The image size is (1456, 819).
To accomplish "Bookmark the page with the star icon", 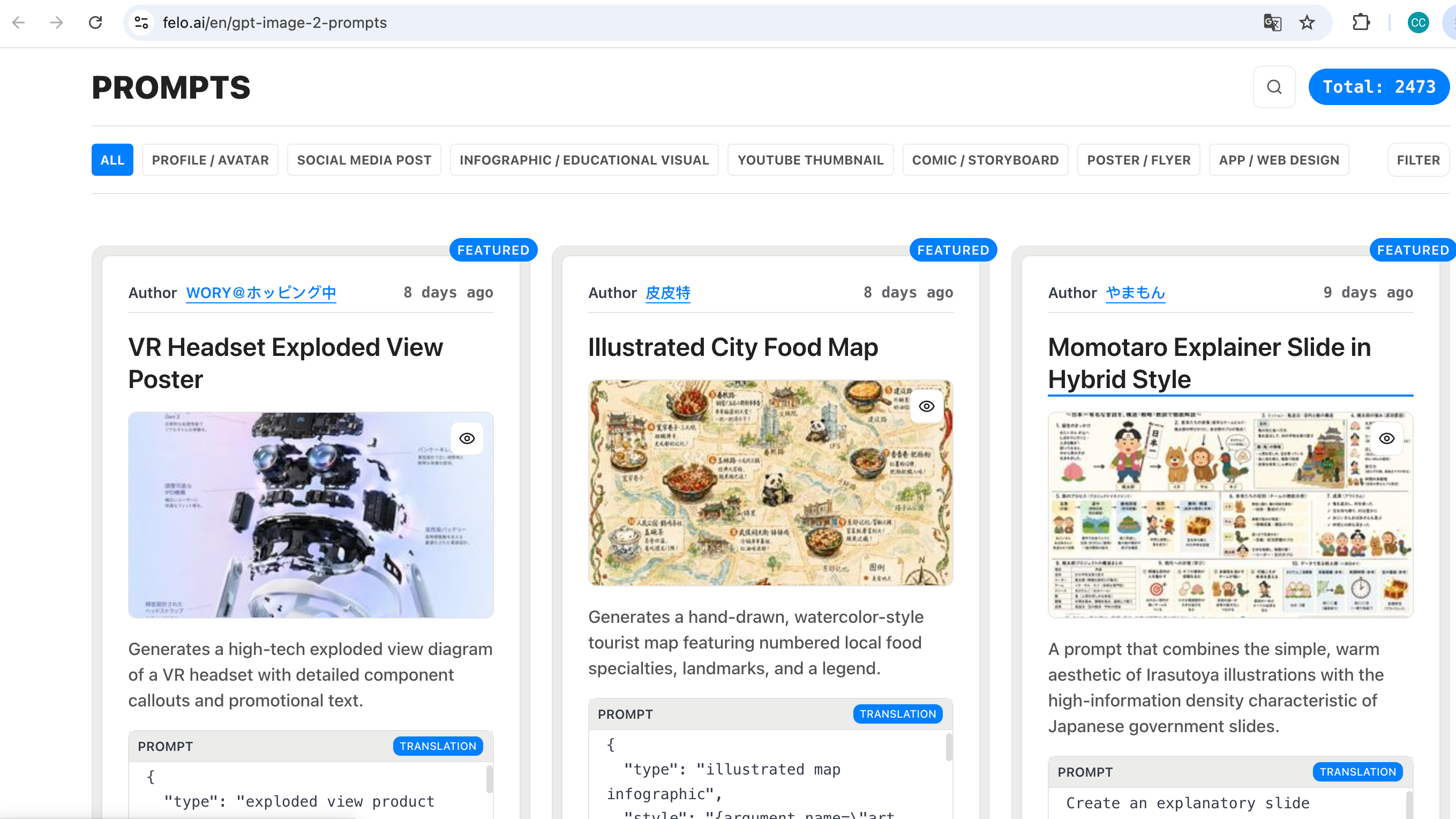I will click(1307, 23).
